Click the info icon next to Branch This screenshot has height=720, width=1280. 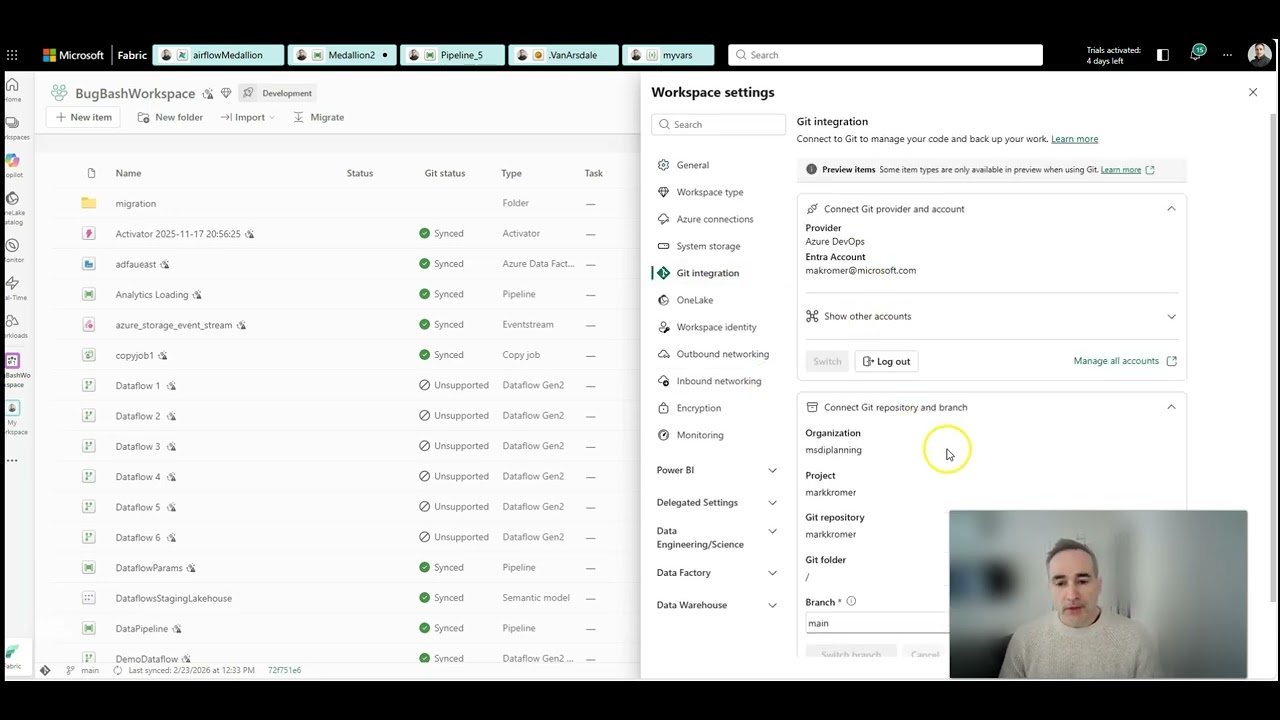click(x=851, y=602)
